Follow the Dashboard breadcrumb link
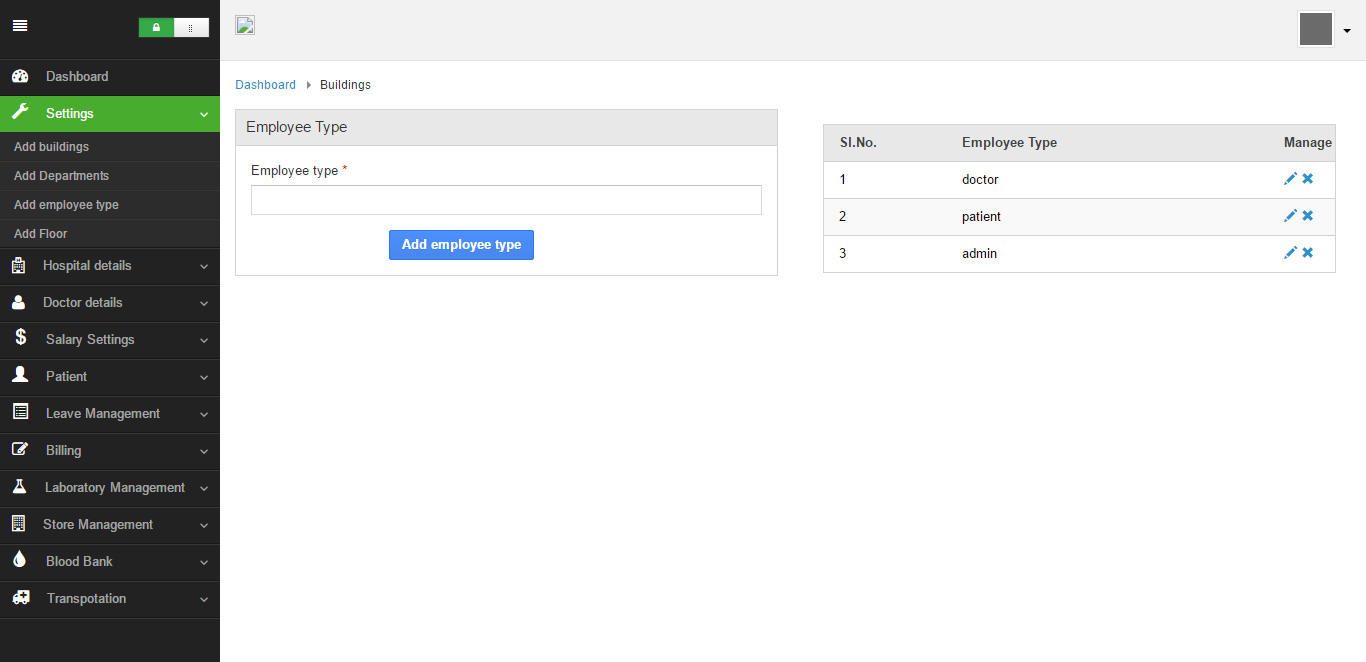The width and height of the screenshot is (1366, 662). [265, 85]
